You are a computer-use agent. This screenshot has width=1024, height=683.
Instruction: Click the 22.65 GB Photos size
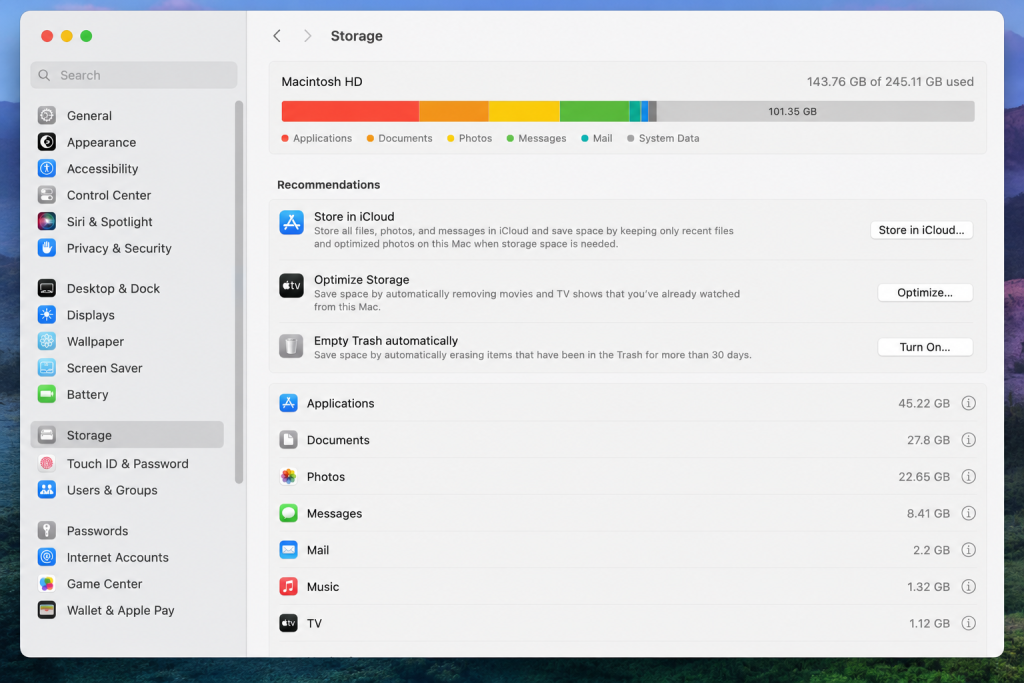click(x=923, y=477)
